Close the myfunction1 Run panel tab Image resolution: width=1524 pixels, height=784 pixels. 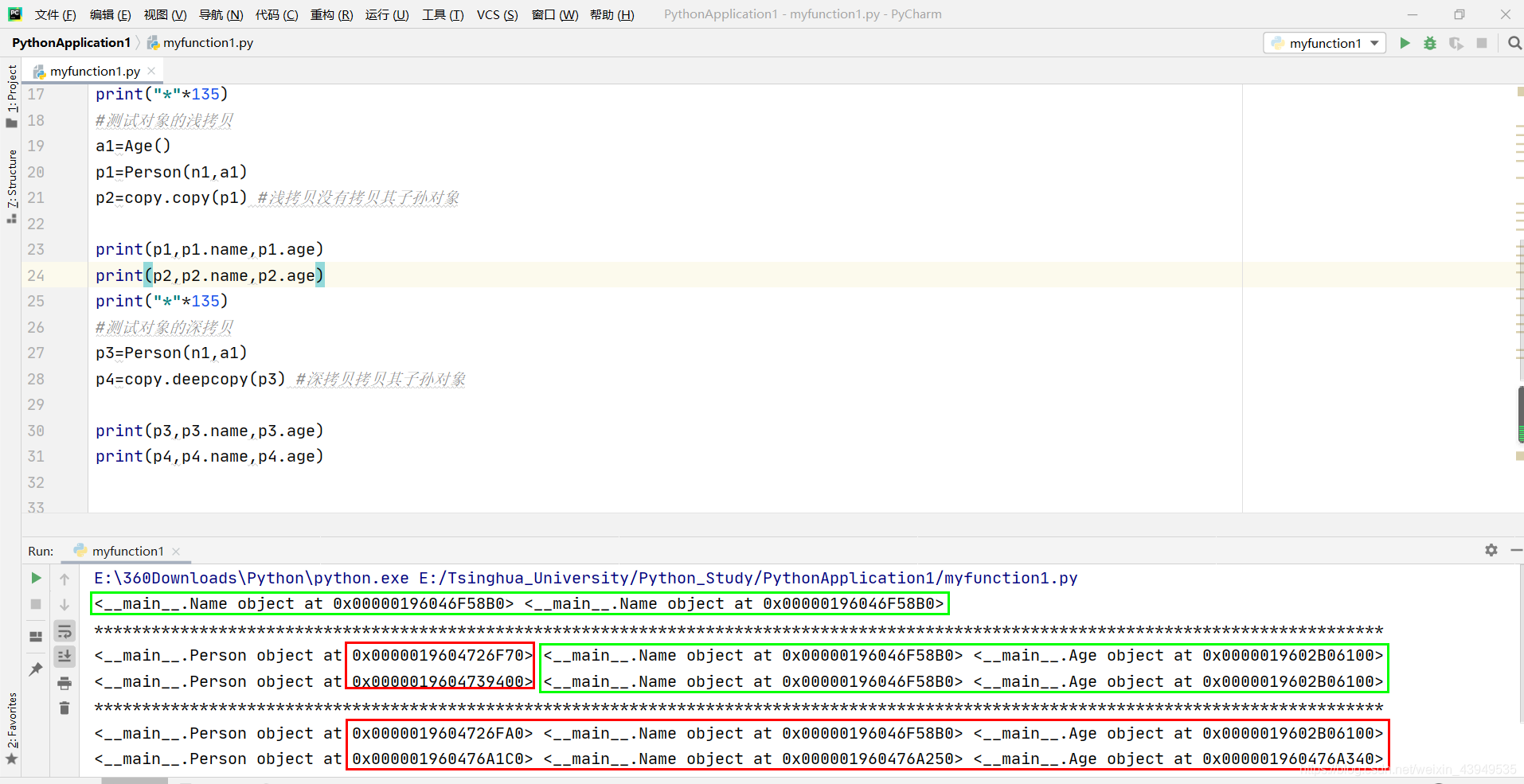(x=176, y=551)
